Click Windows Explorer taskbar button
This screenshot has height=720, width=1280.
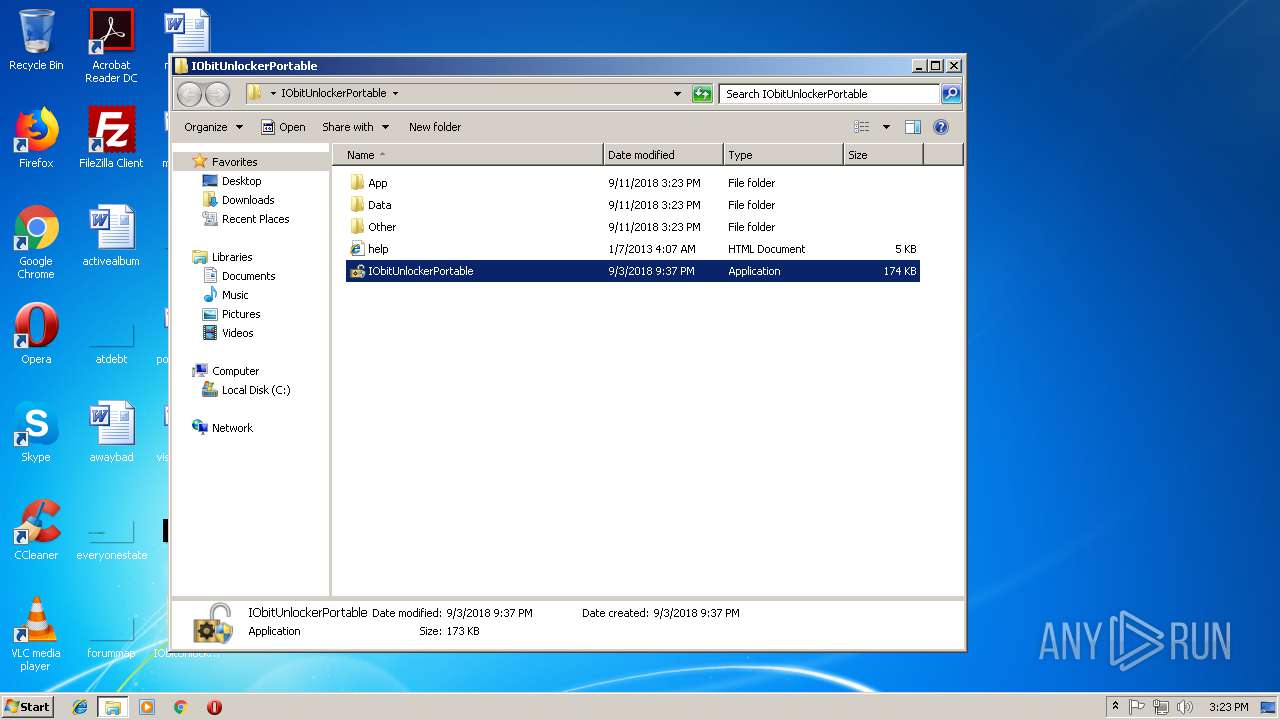click(112, 707)
